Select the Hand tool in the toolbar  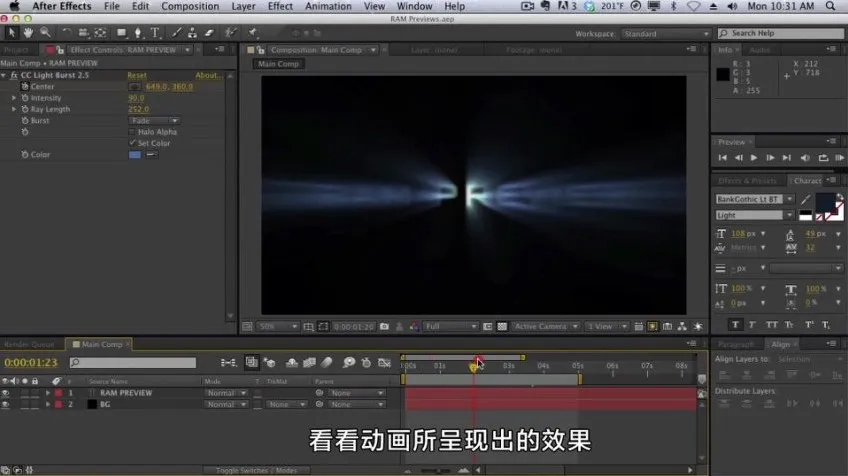(28, 34)
